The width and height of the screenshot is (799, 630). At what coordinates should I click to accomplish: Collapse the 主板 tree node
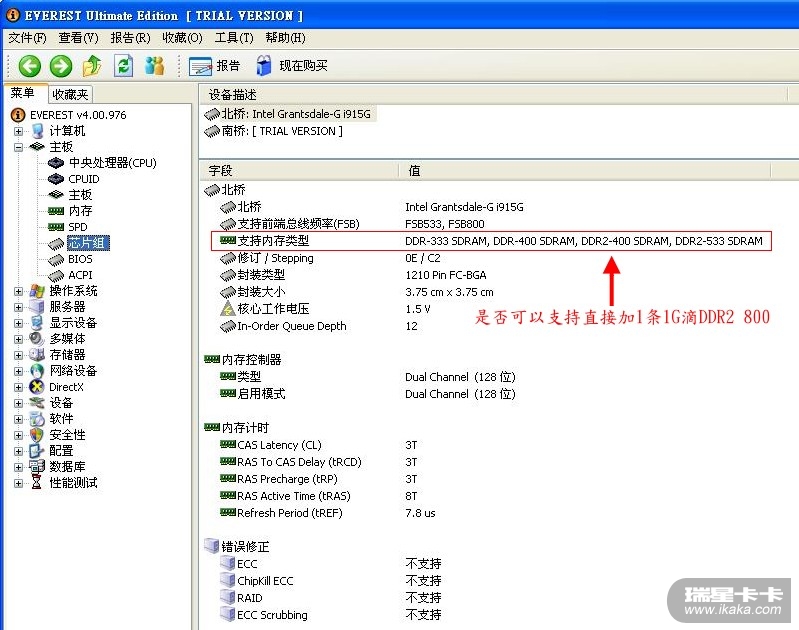(x=18, y=147)
